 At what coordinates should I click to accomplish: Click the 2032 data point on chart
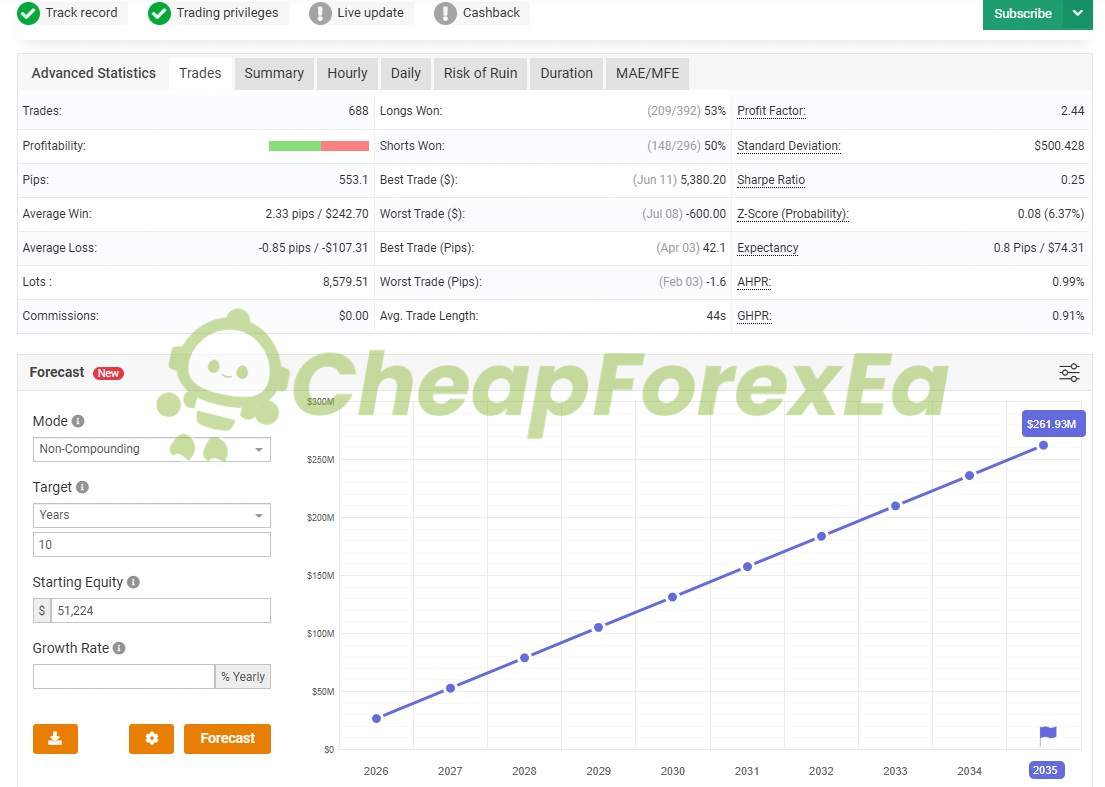(821, 536)
